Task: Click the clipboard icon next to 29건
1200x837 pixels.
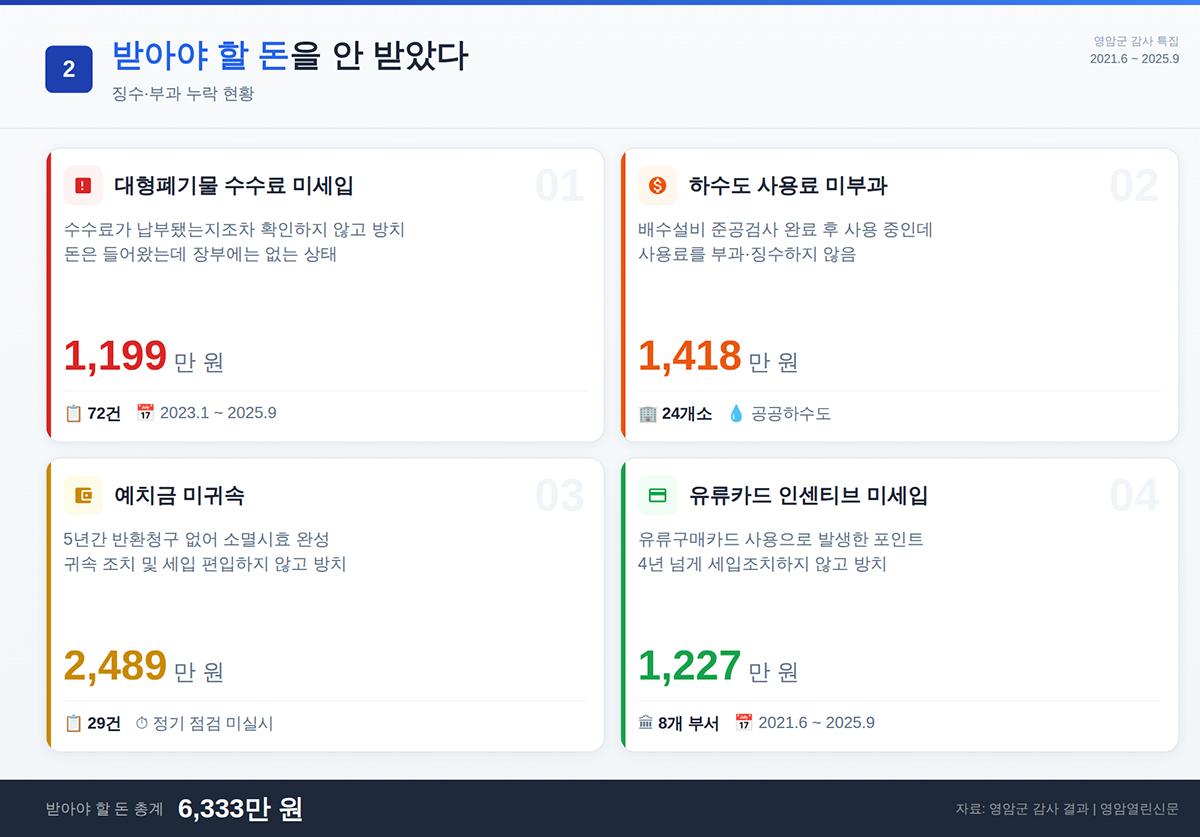Action: (x=73, y=723)
